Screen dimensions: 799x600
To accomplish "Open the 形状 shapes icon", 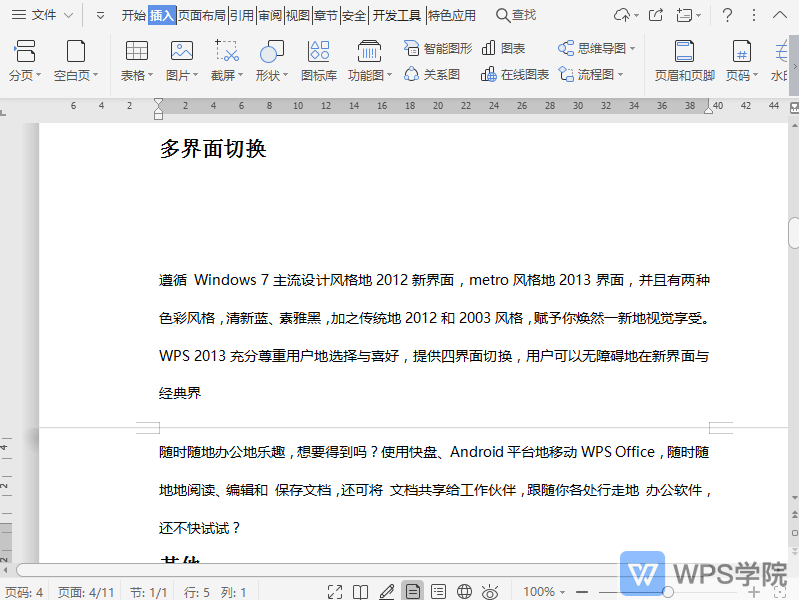I will point(271,51).
